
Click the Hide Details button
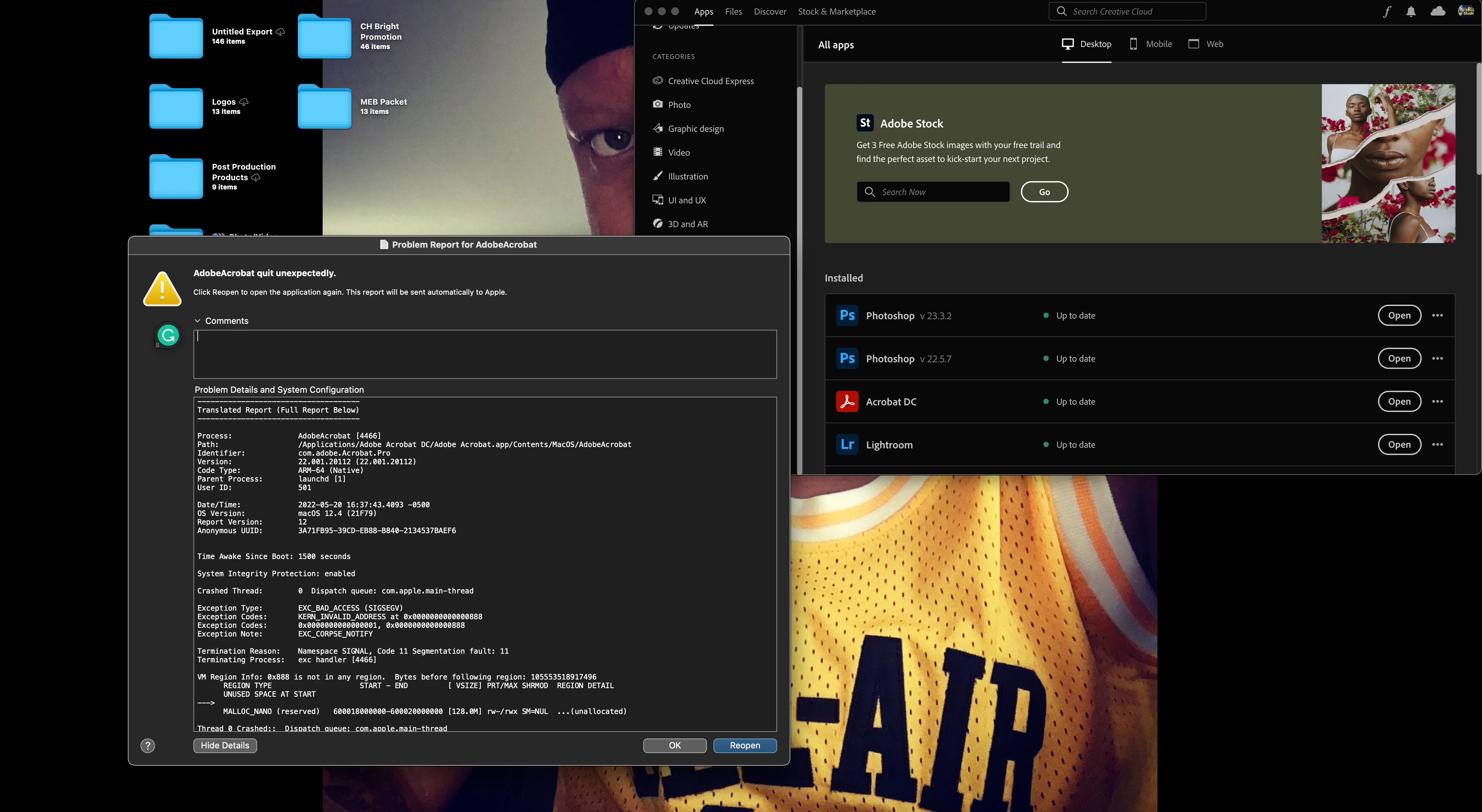pyautogui.click(x=225, y=745)
